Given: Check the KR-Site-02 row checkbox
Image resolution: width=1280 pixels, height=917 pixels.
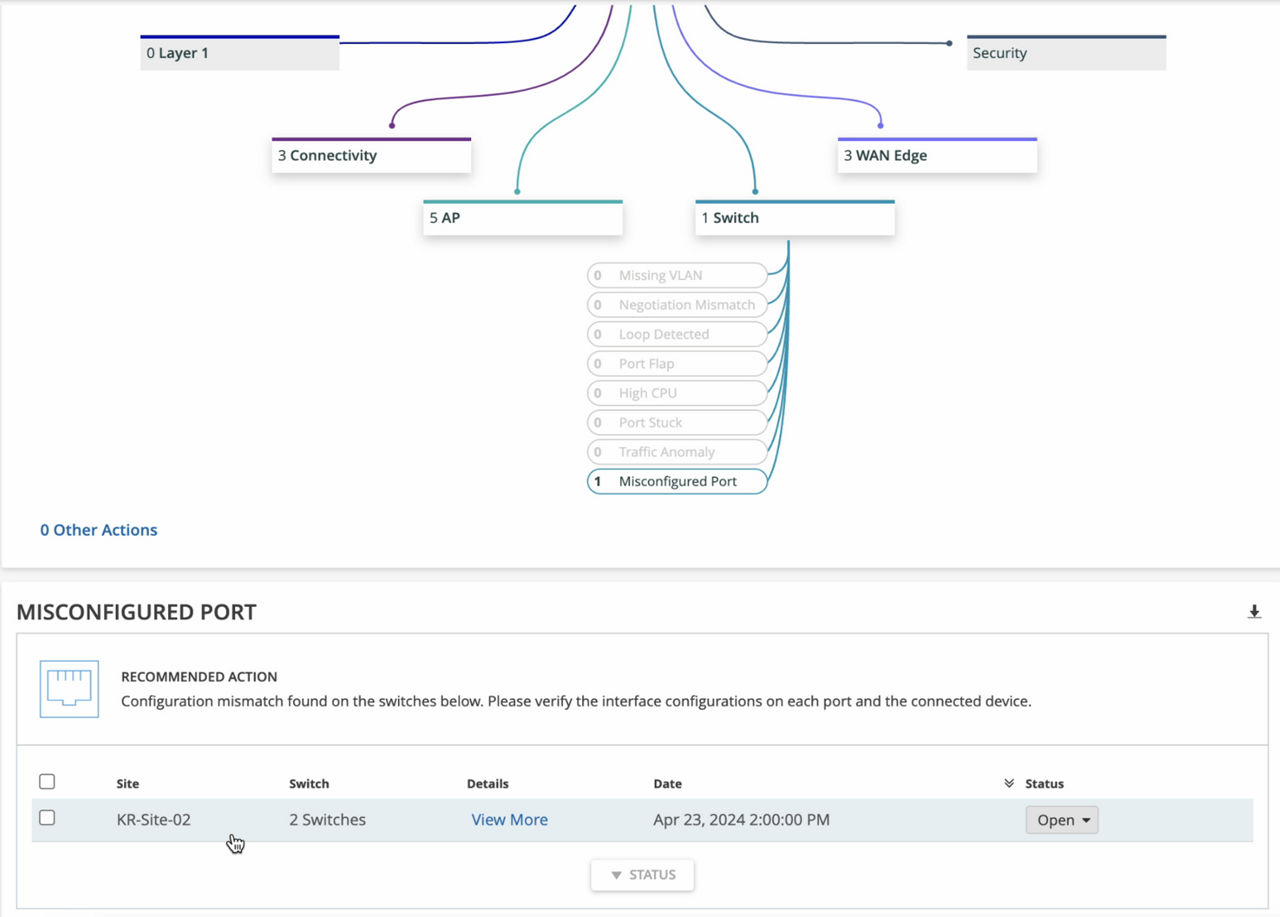Looking at the screenshot, I should (47, 818).
